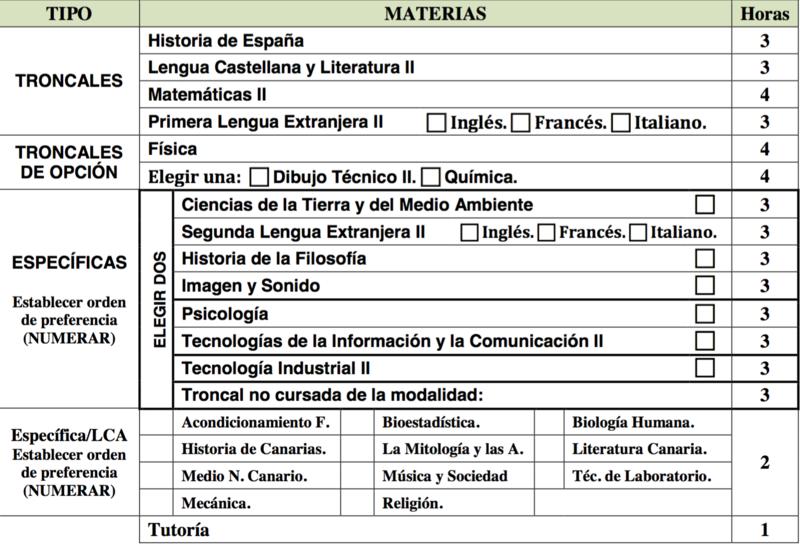Screen dimensions: 800x545
Task: Click the numbering box beside Acondicionamiento F.
Action: click(x=157, y=422)
